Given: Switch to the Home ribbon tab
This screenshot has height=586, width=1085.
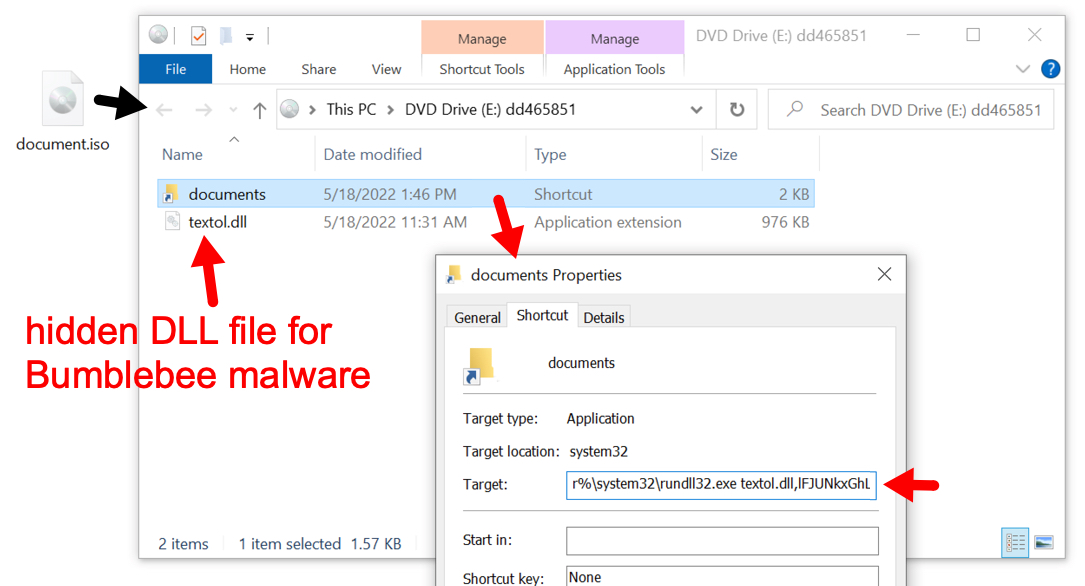Looking at the screenshot, I should (248, 69).
